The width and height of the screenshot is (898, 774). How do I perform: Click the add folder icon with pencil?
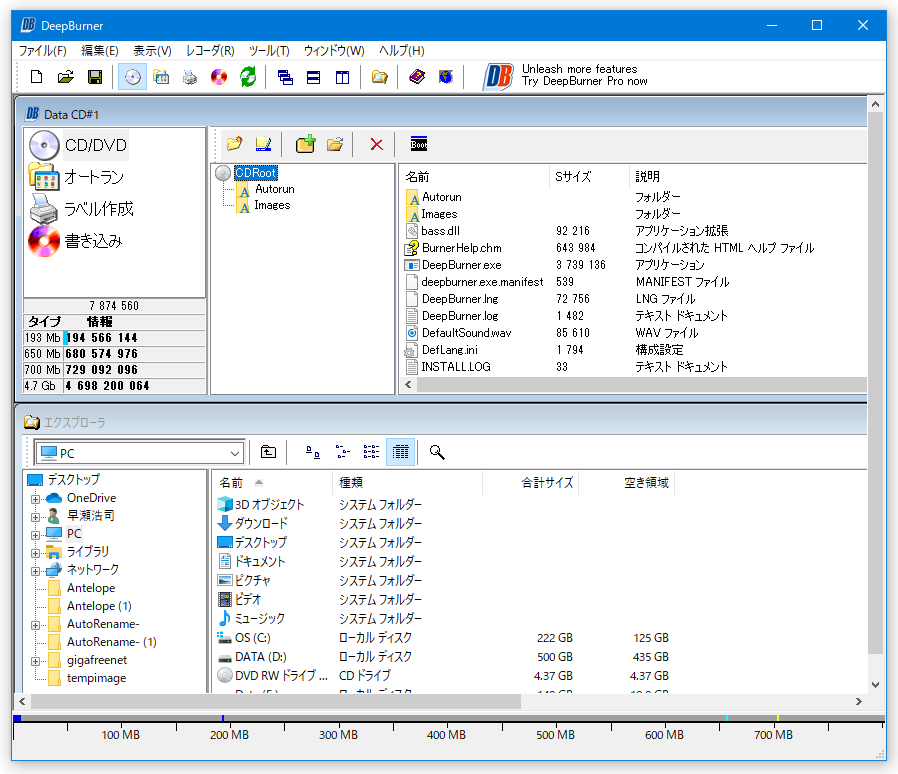point(234,144)
